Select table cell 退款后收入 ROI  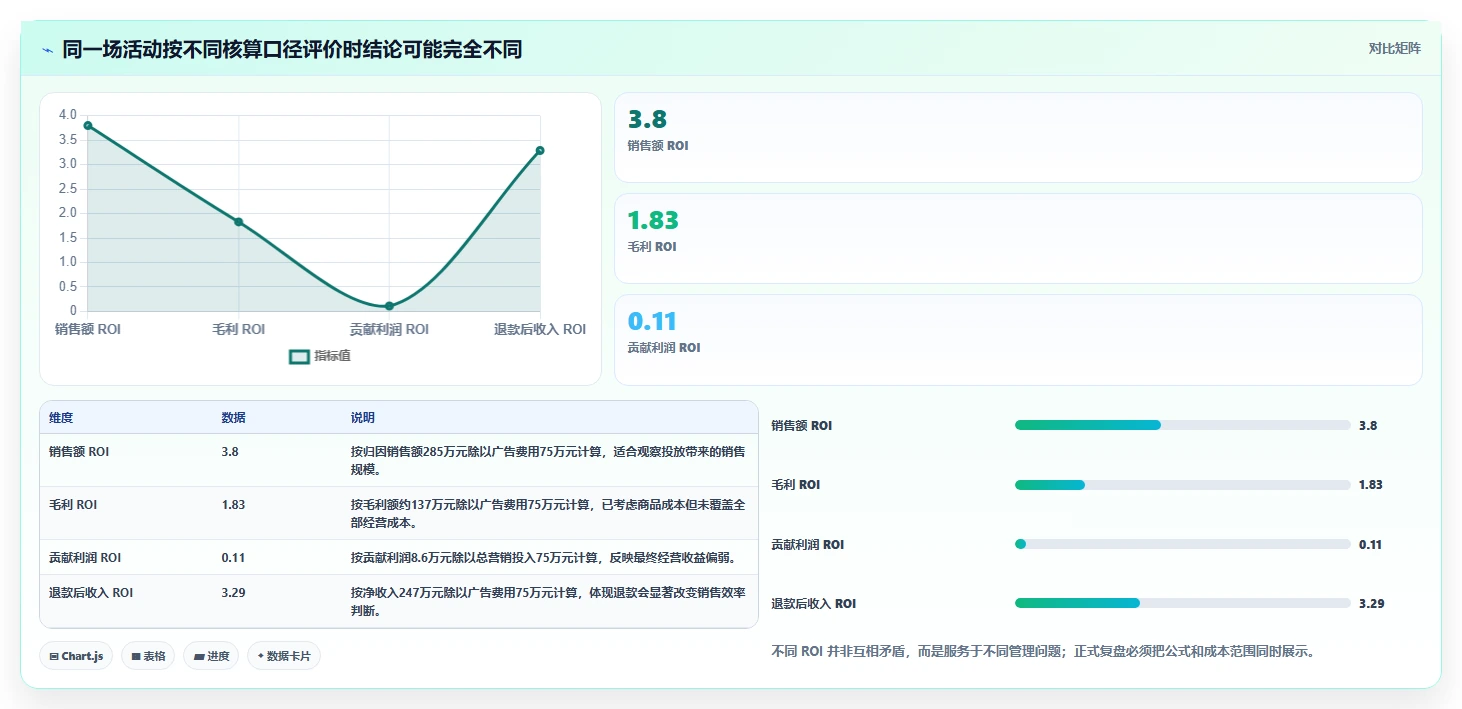tap(91, 593)
